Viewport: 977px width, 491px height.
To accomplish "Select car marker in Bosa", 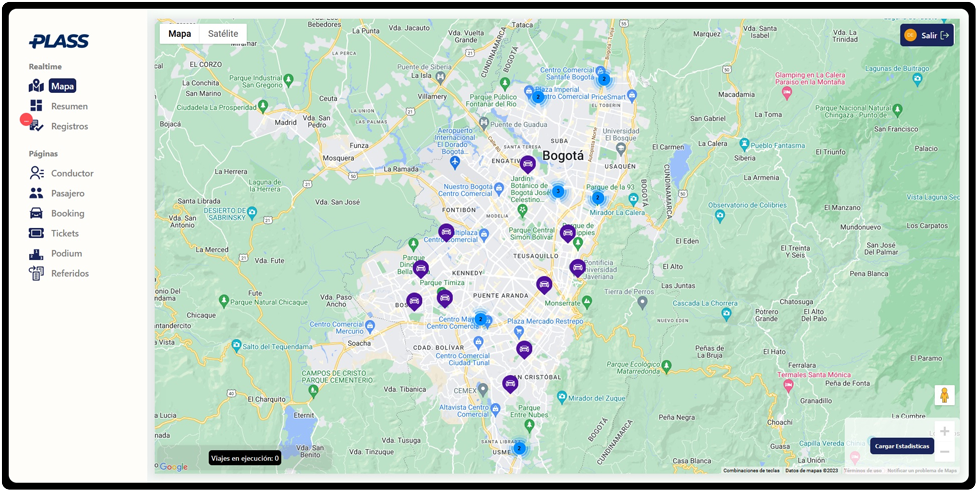I will pyautogui.click(x=414, y=302).
